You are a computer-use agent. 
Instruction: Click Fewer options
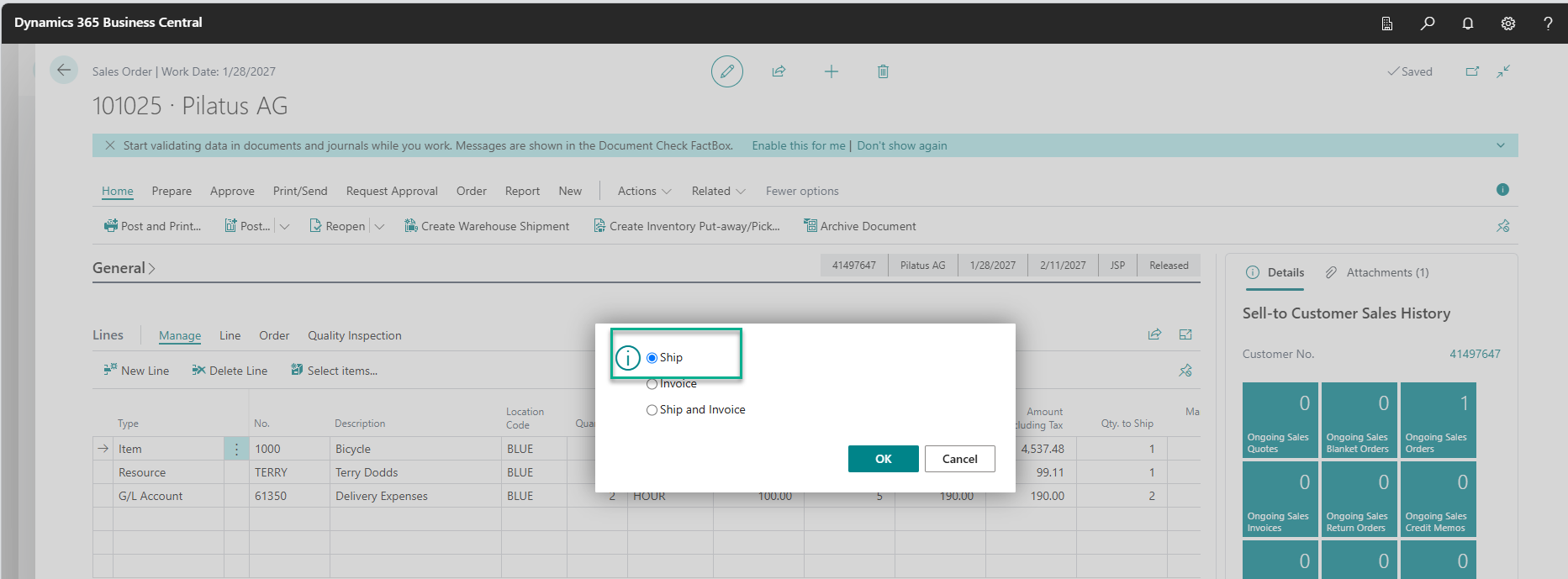[x=802, y=191]
